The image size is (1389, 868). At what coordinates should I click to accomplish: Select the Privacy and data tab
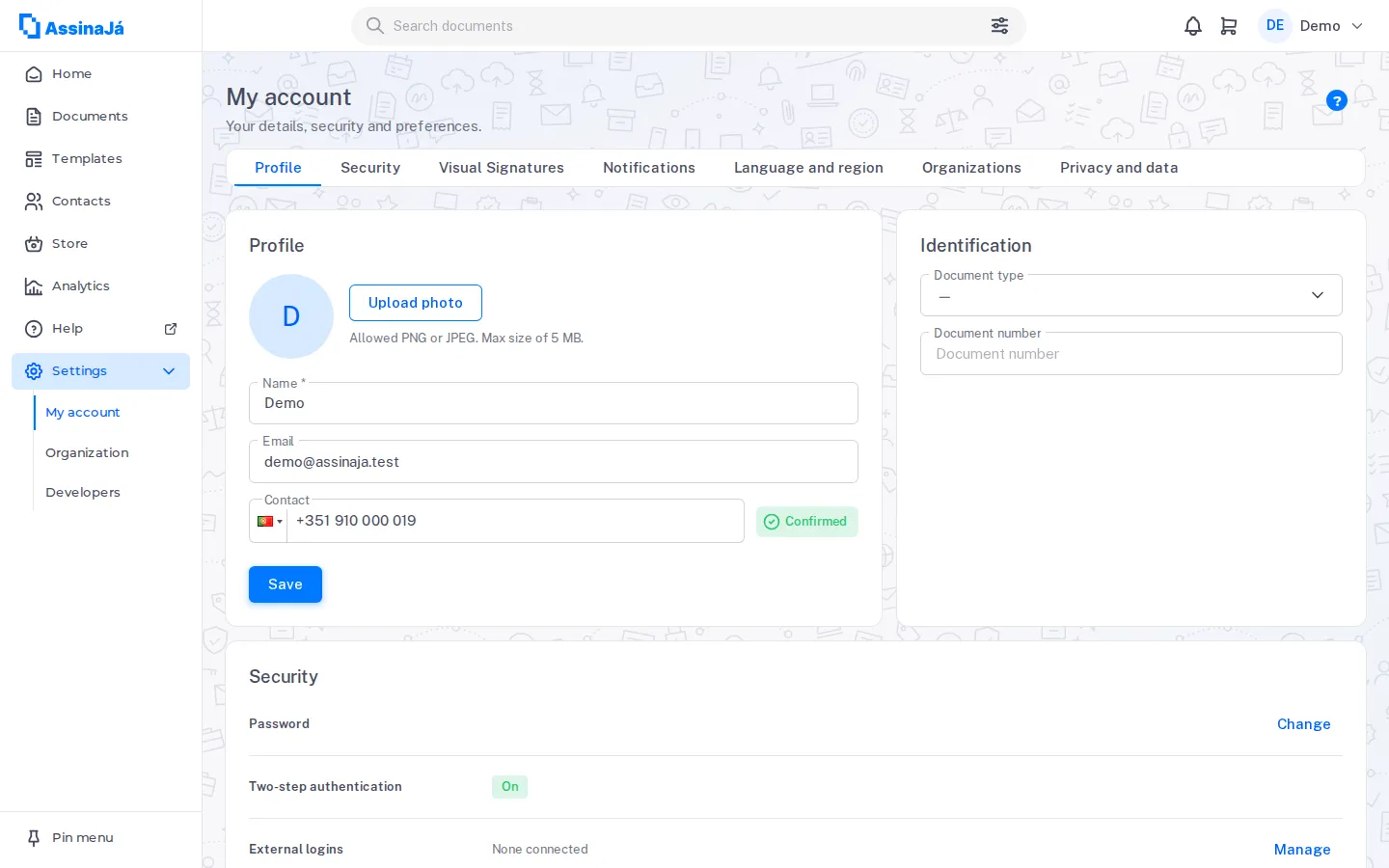pyautogui.click(x=1119, y=168)
